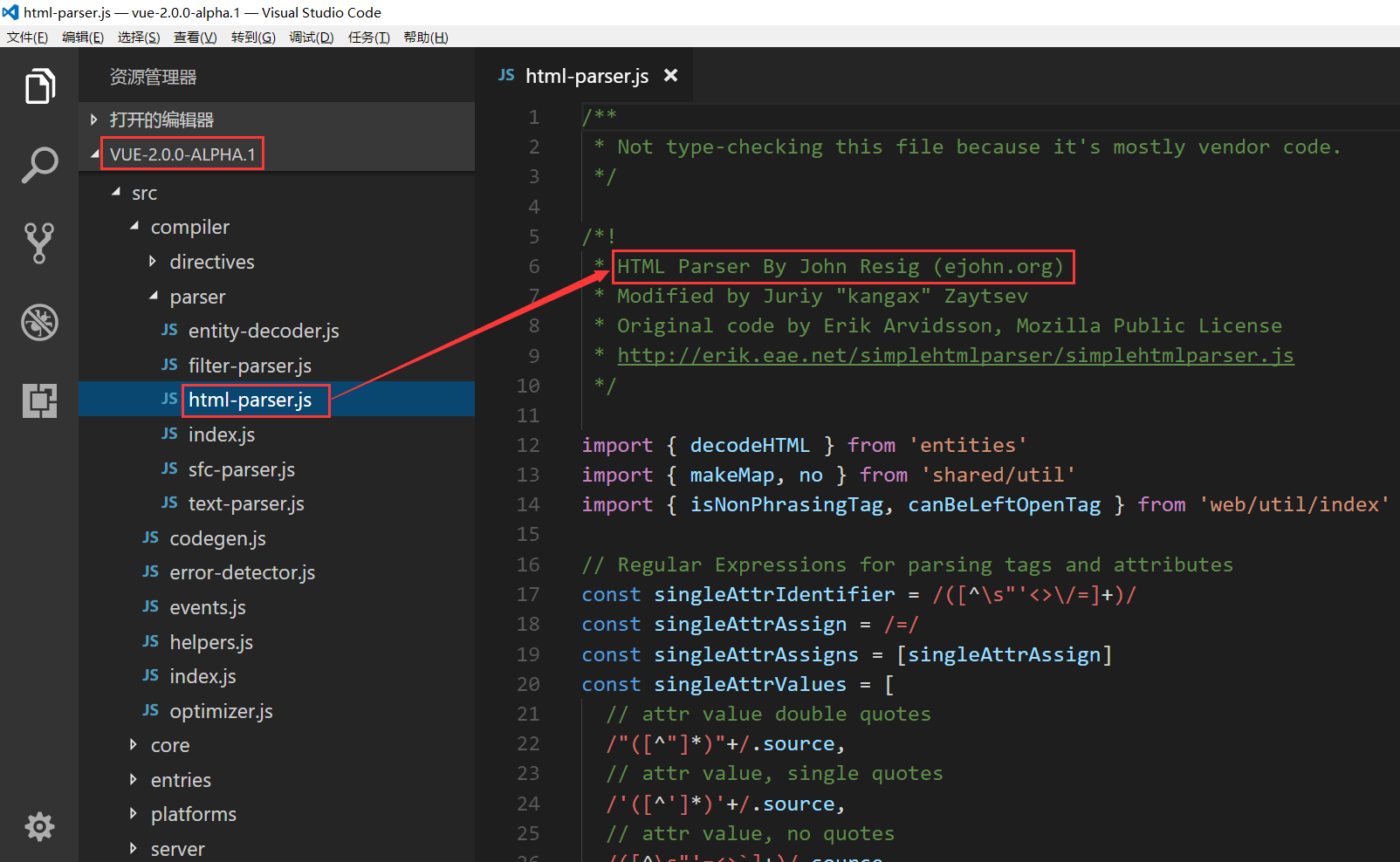Expand the server folder

pyautogui.click(x=133, y=848)
